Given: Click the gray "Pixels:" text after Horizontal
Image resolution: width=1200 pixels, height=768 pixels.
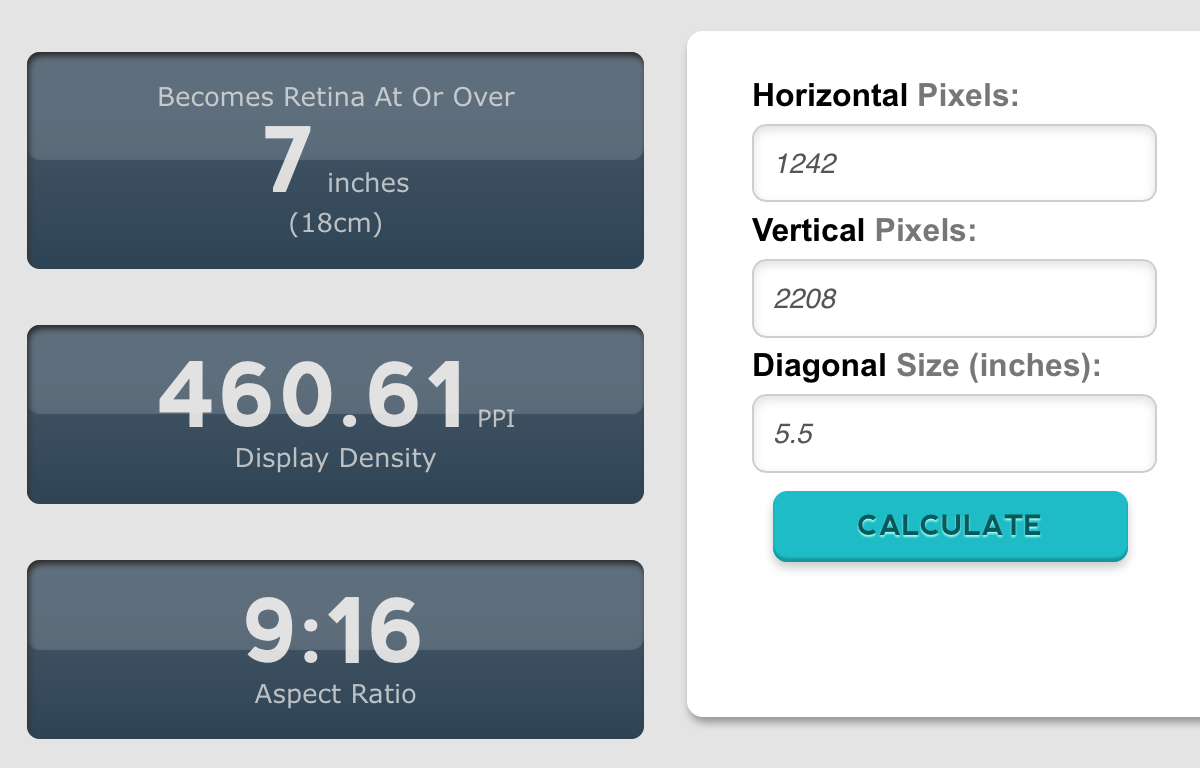Looking at the screenshot, I should (967, 96).
